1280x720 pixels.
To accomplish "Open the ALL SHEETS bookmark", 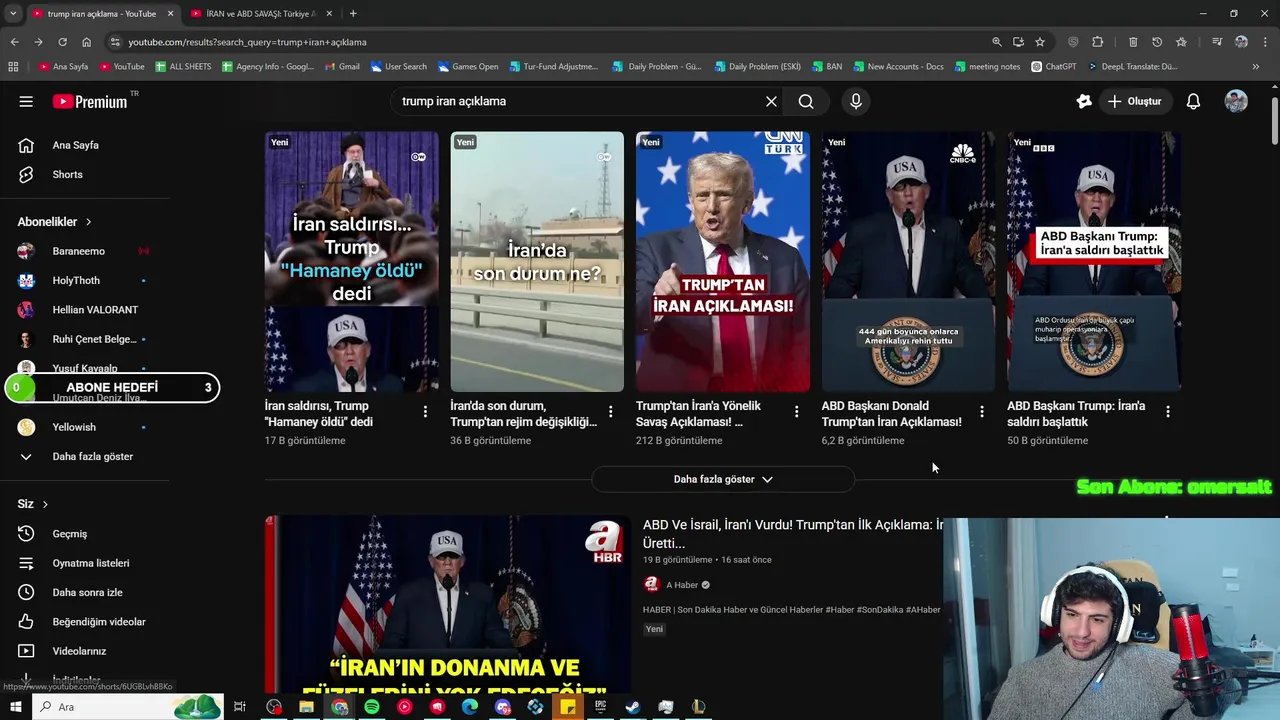I will click(x=183, y=67).
